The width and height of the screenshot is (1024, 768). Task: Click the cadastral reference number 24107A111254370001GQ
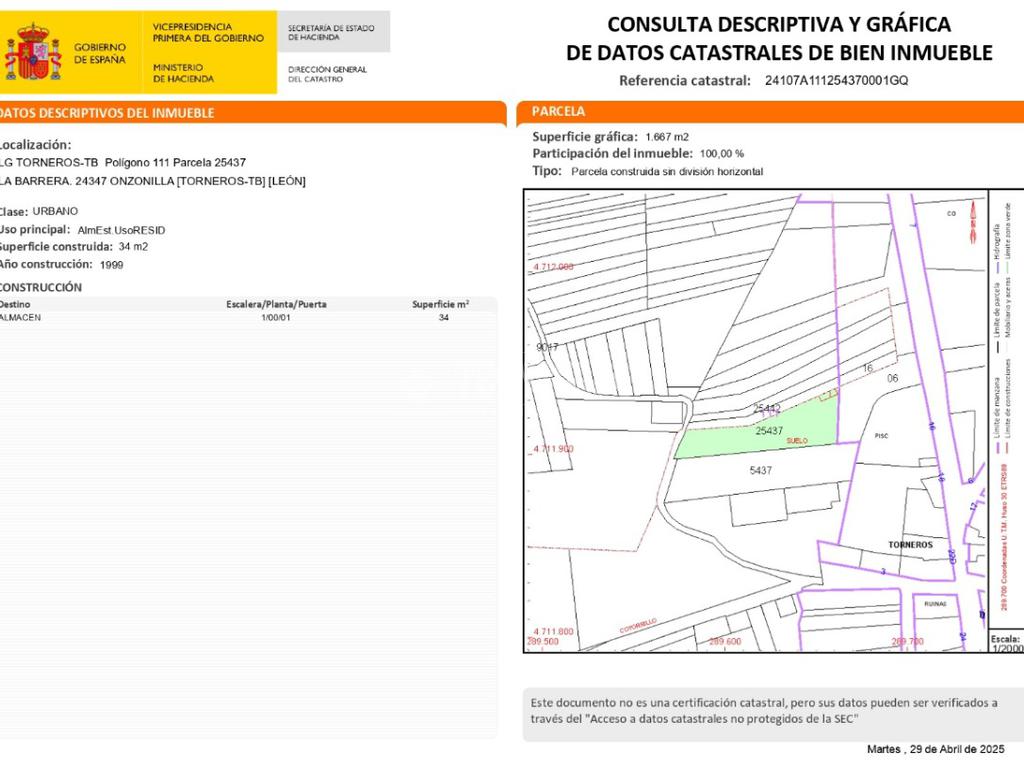click(x=836, y=81)
